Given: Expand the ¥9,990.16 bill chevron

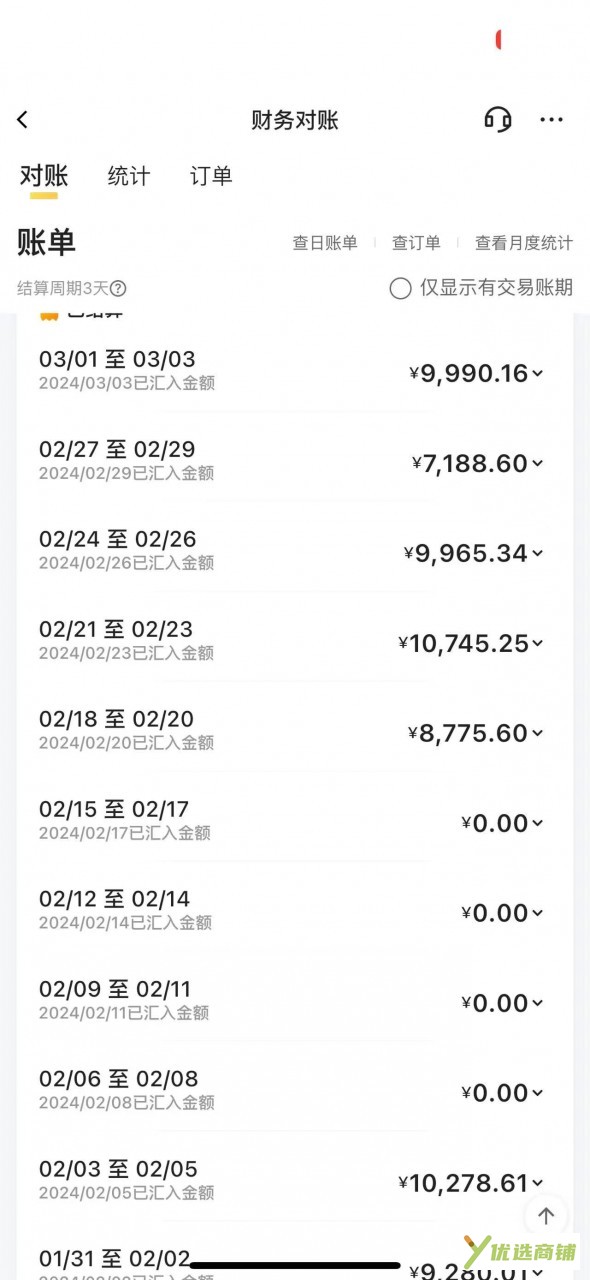Looking at the screenshot, I should (538, 374).
